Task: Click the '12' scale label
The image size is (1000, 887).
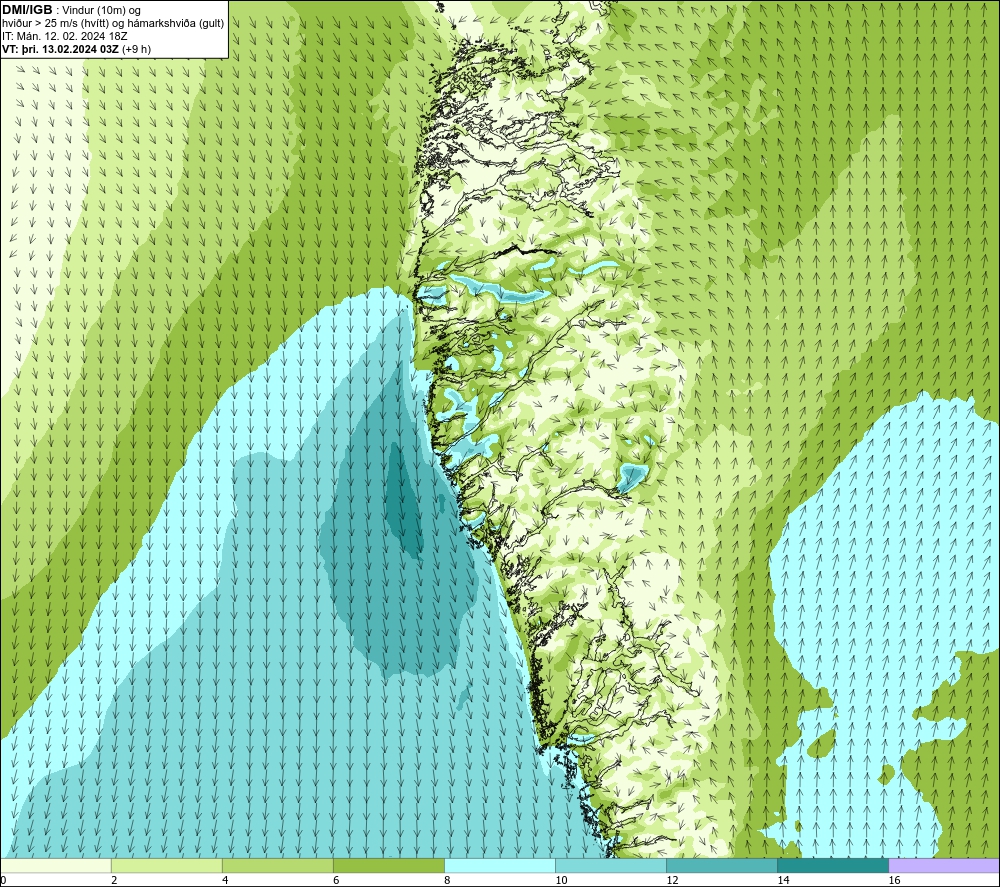Action: (x=672, y=881)
